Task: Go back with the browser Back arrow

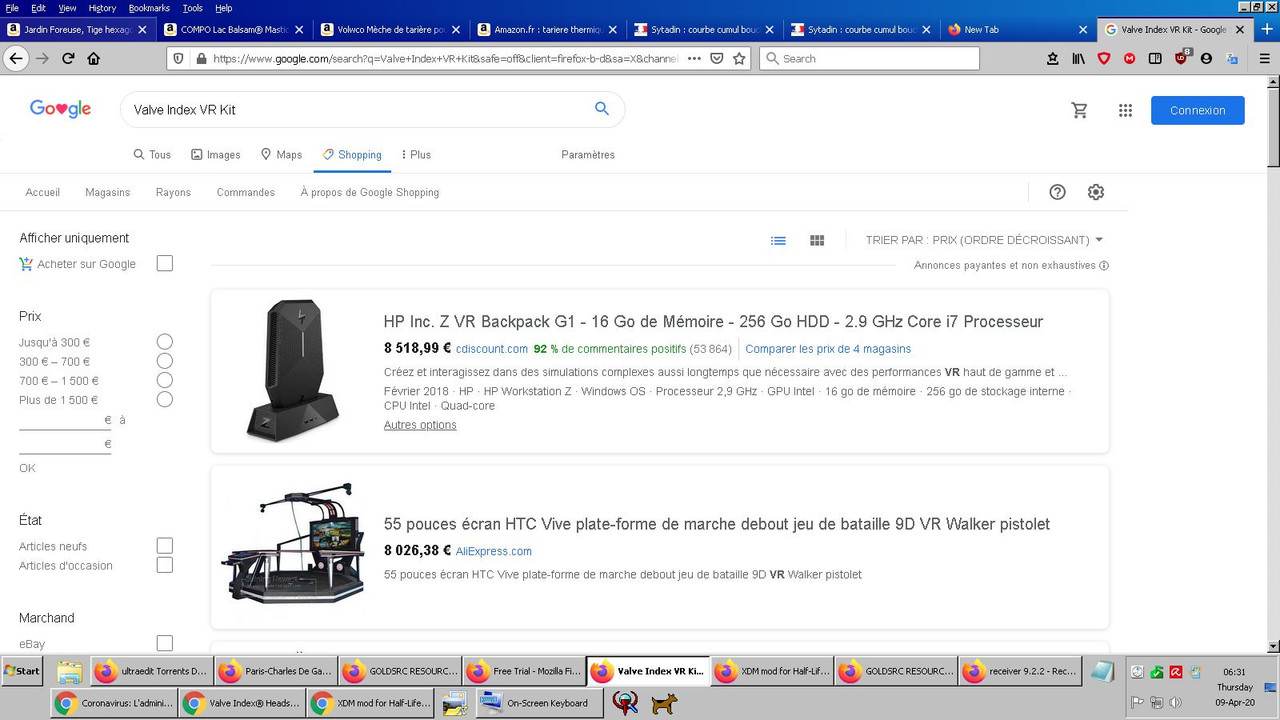Action: (x=15, y=58)
